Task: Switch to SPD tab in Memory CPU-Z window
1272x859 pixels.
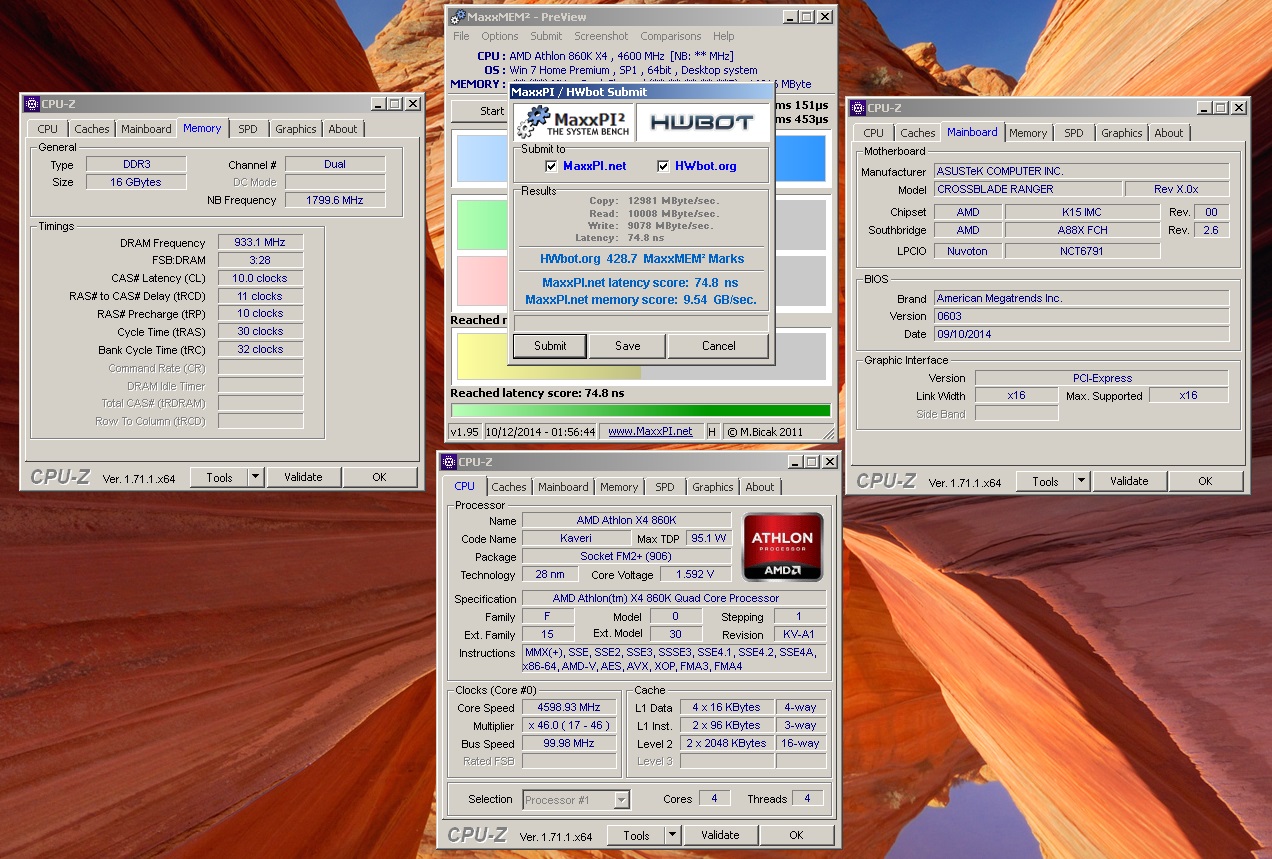Action: (x=248, y=129)
